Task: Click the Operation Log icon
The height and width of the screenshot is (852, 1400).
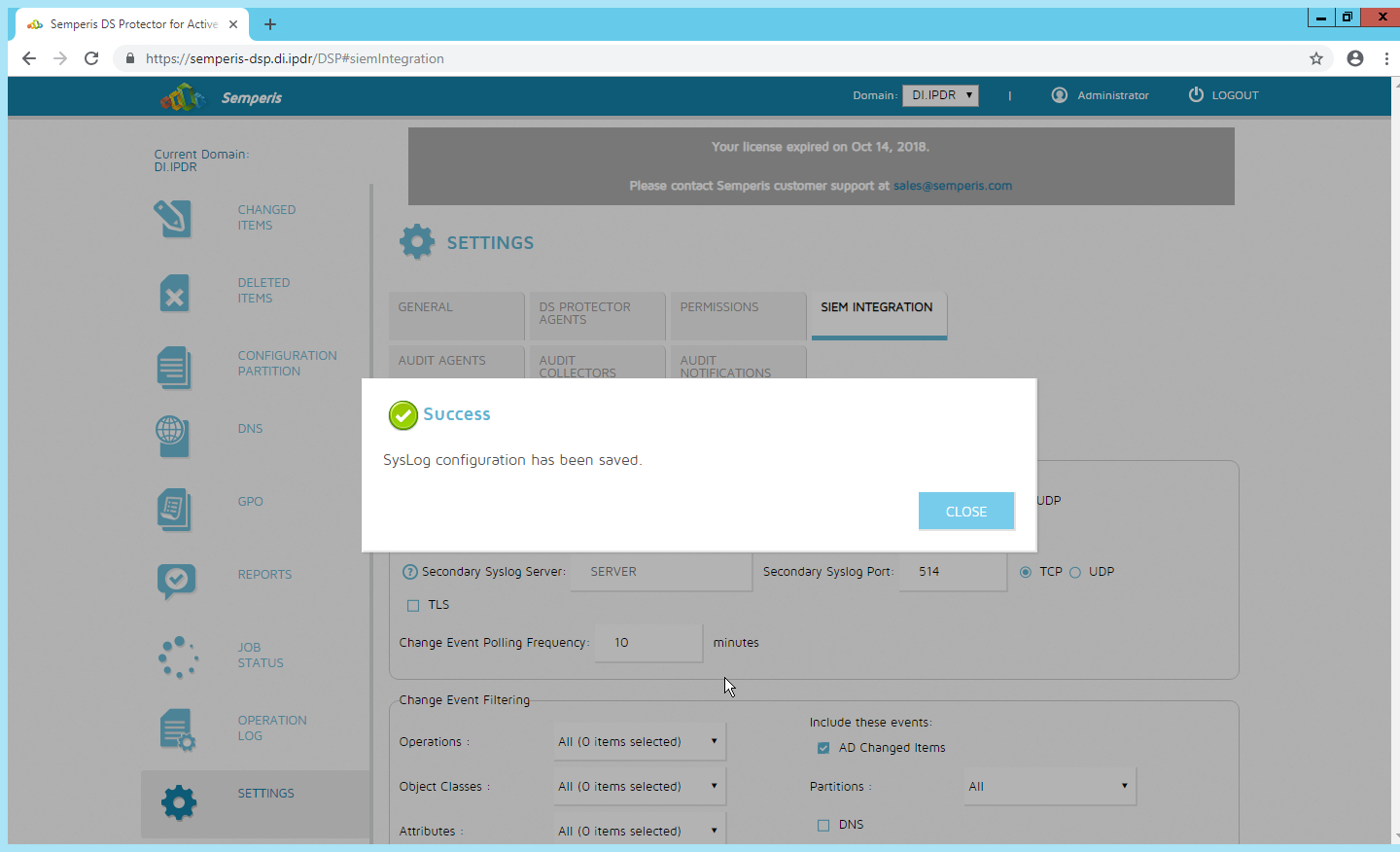Action: point(177,729)
